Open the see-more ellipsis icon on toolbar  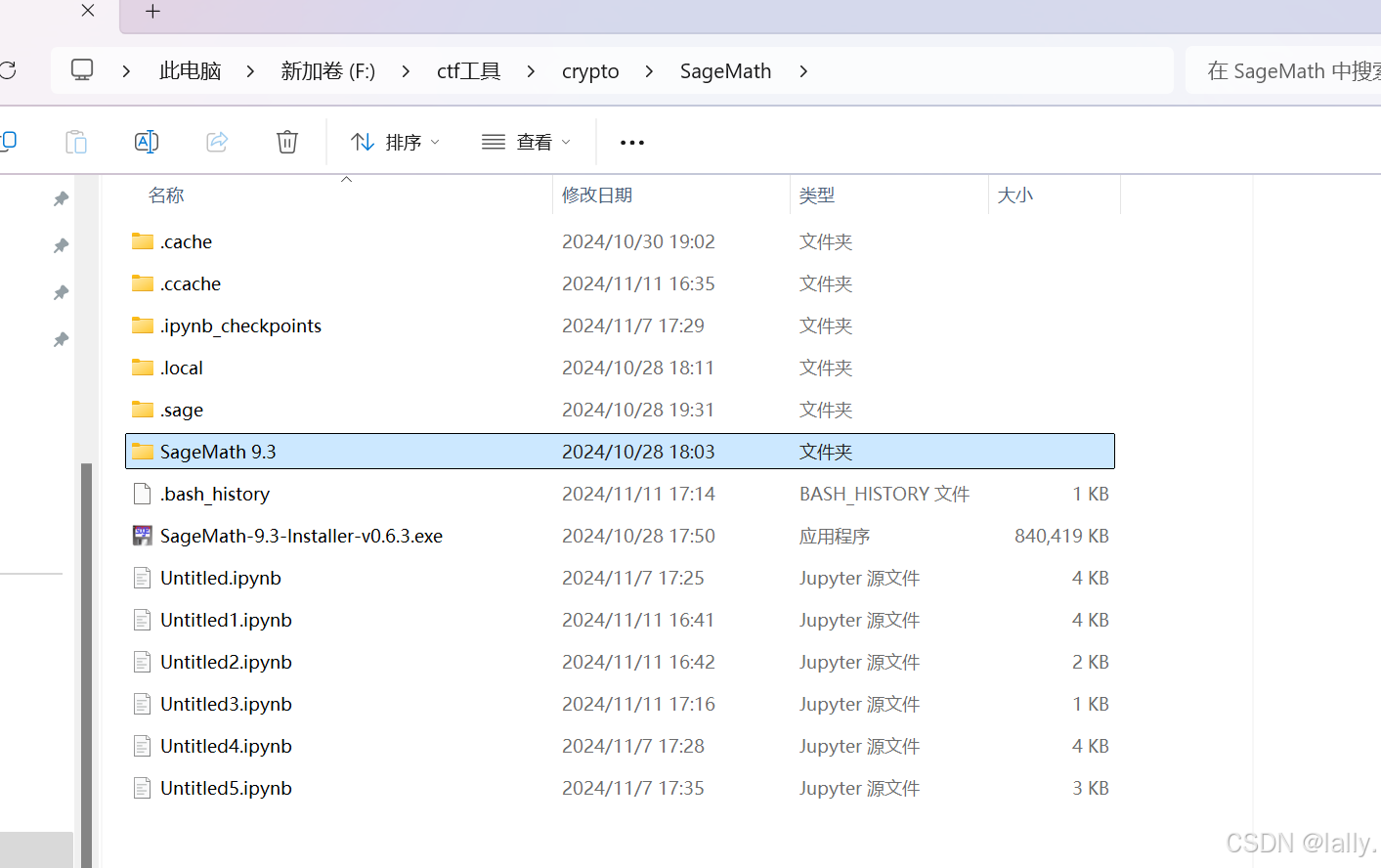pyautogui.click(x=631, y=143)
